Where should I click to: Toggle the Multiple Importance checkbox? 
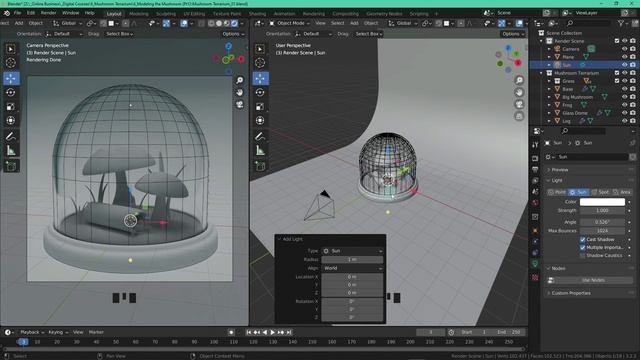[x=582, y=247]
